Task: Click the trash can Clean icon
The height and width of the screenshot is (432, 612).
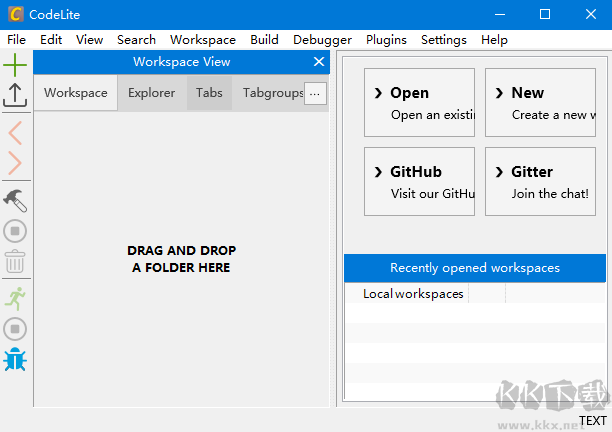Action: pyautogui.click(x=15, y=261)
